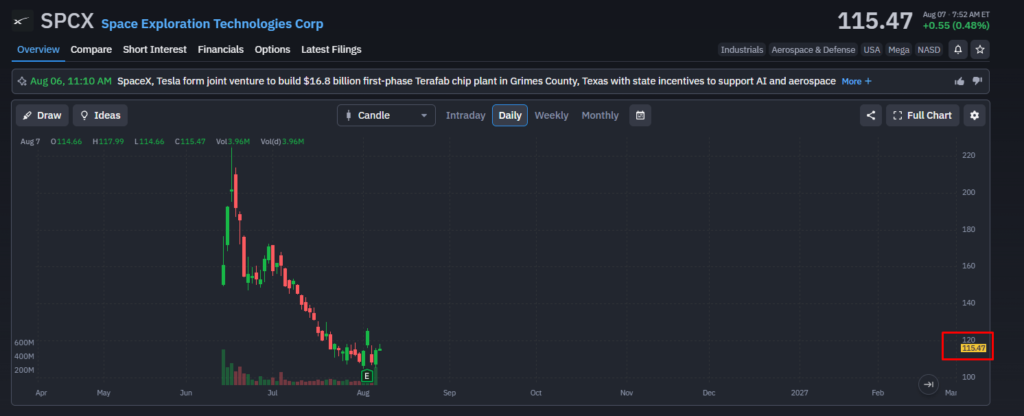Click the yellow 115.47 price label

(x=973, y=348)
